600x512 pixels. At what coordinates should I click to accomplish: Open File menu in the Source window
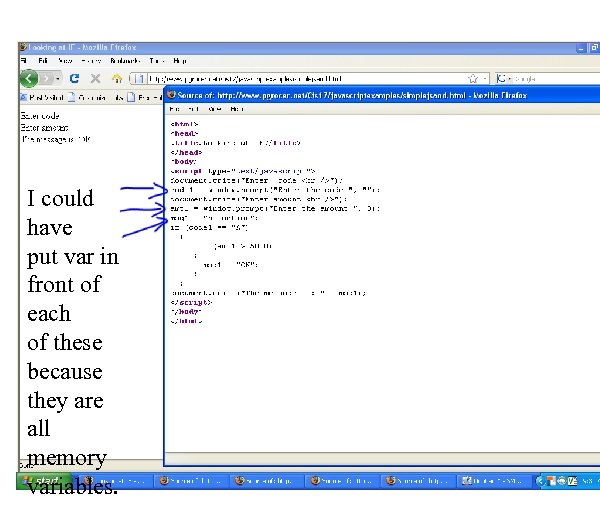[x=174, y=109]
